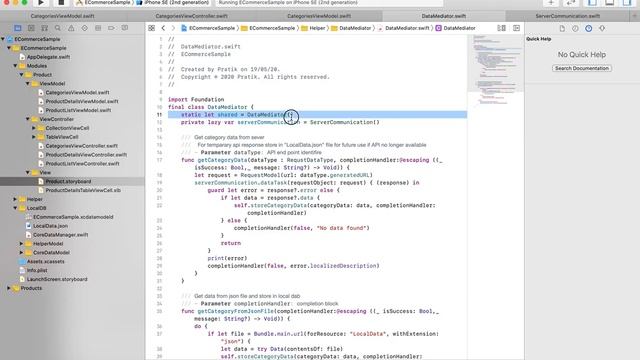Viewport: 640px width, 360px height.
Task: Click the DataMediator class jump bar item
Action: (456, 28)
